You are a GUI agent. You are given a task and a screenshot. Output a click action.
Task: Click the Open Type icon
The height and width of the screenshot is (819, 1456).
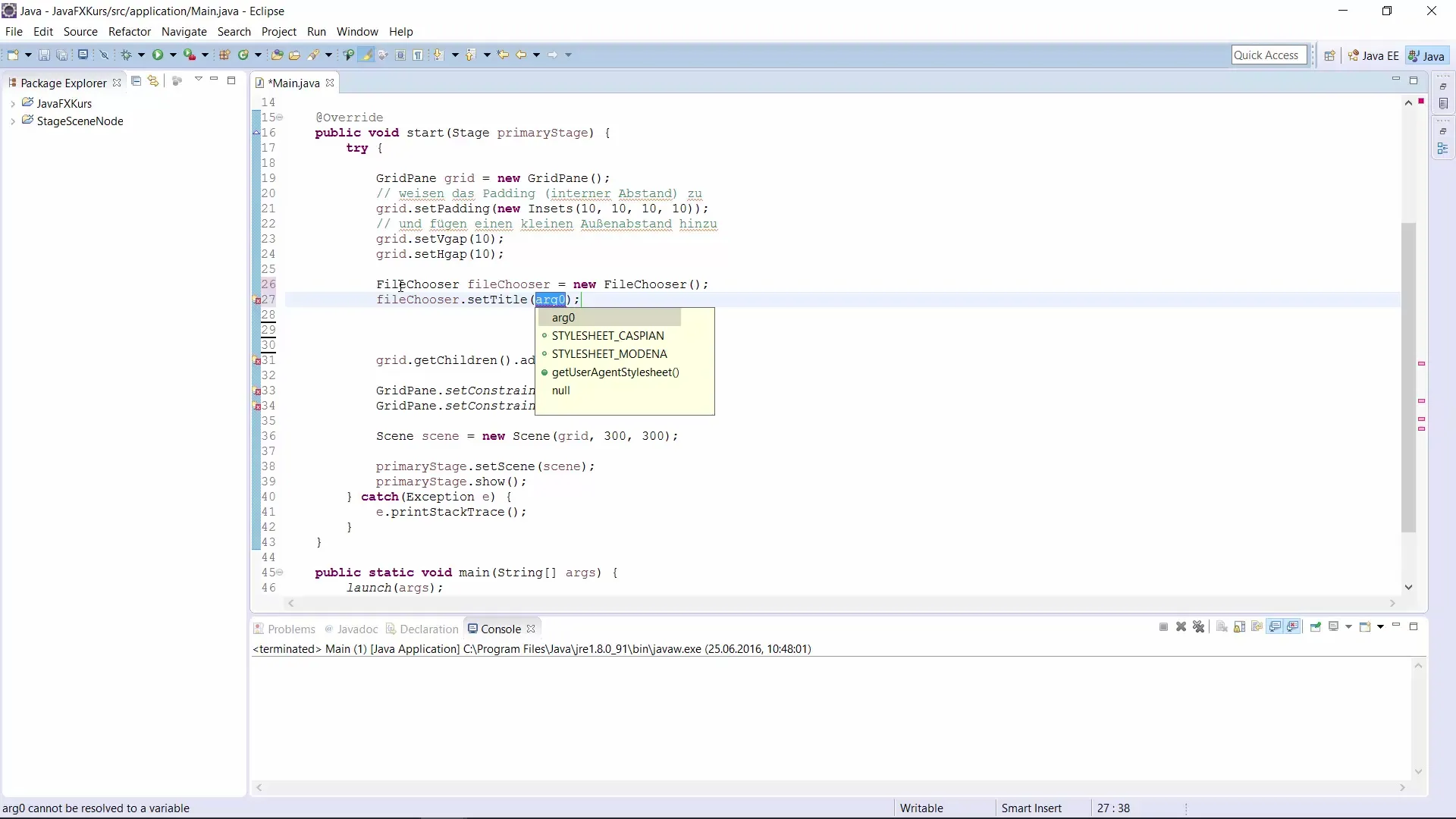pyautogui.click(x=277, y=55)
